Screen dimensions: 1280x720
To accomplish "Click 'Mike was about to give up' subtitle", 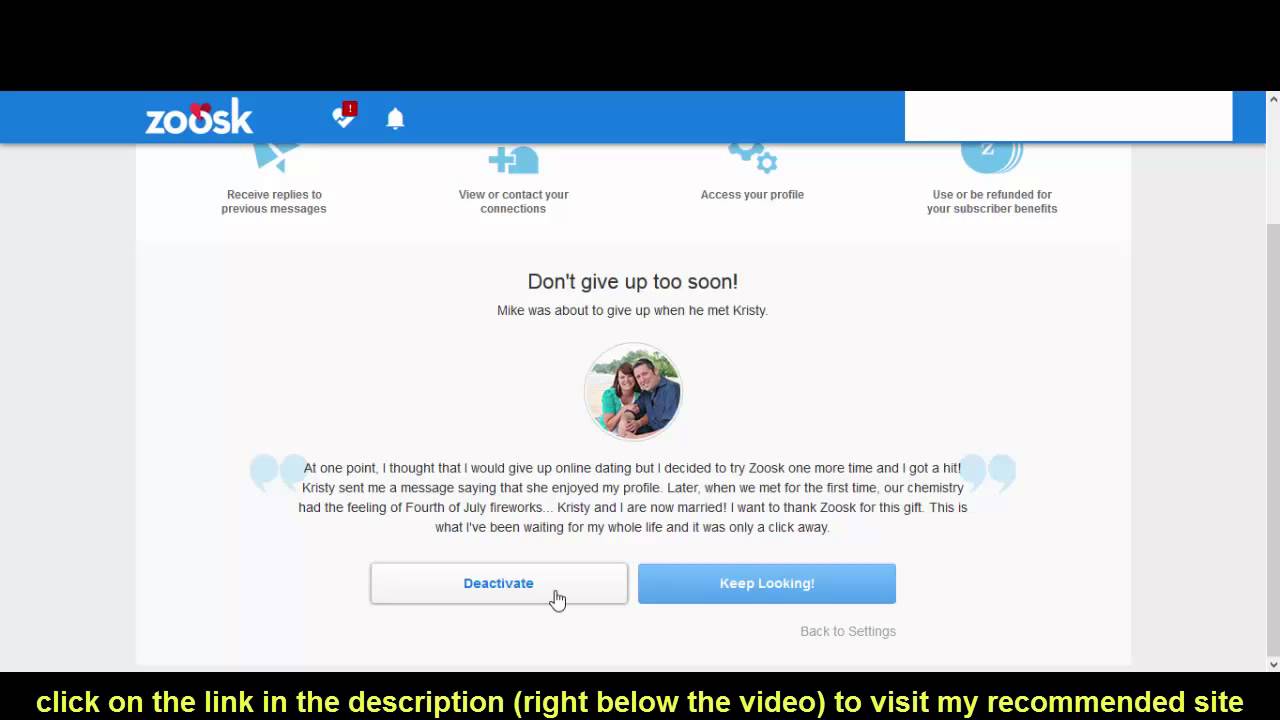I will coord(633,311).
